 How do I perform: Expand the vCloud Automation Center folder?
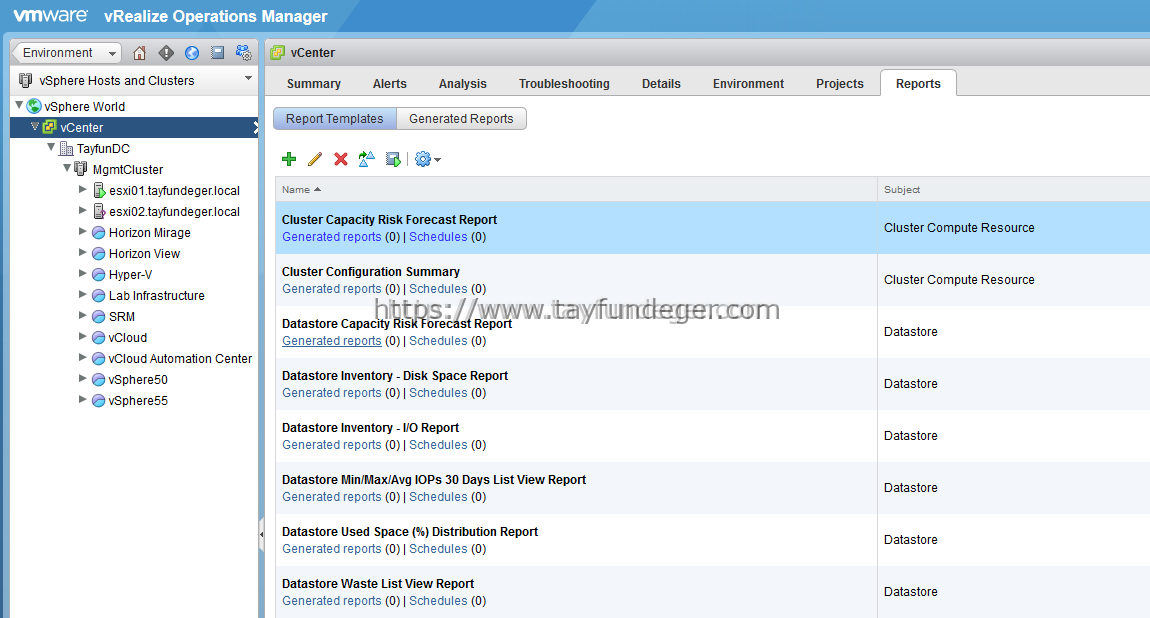[82, 358]
